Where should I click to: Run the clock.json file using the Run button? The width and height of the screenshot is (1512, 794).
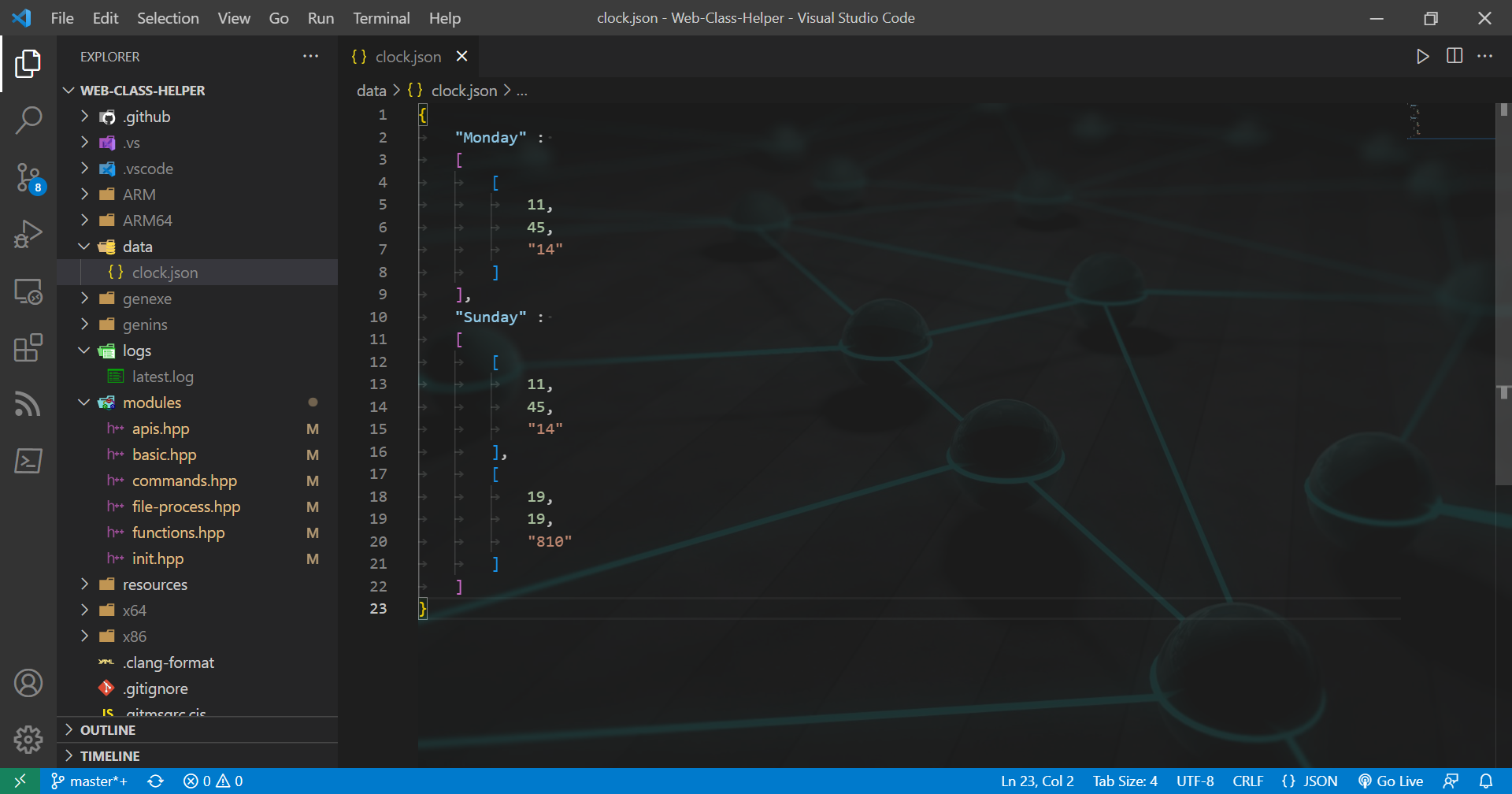coord(1422,56)
